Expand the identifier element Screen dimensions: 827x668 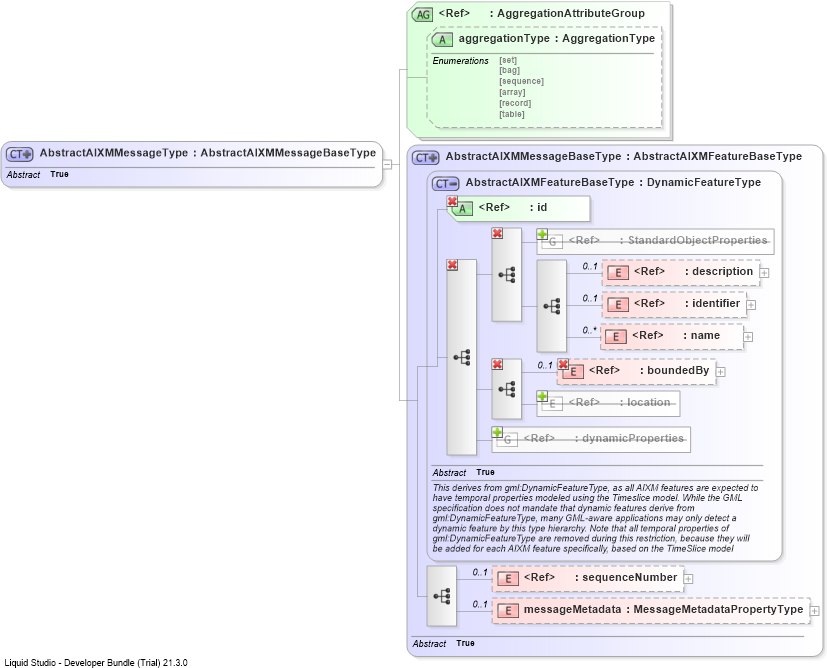(x=752, y=305)
